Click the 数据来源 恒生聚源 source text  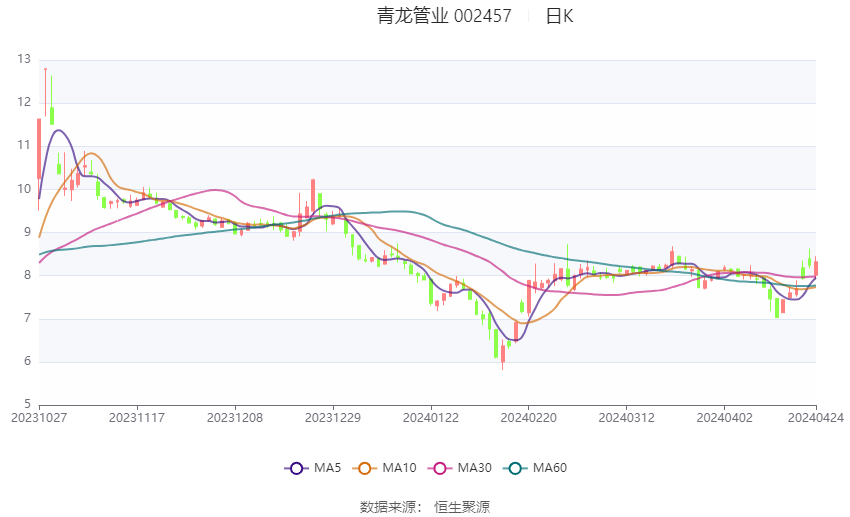(x=425, y=507)
